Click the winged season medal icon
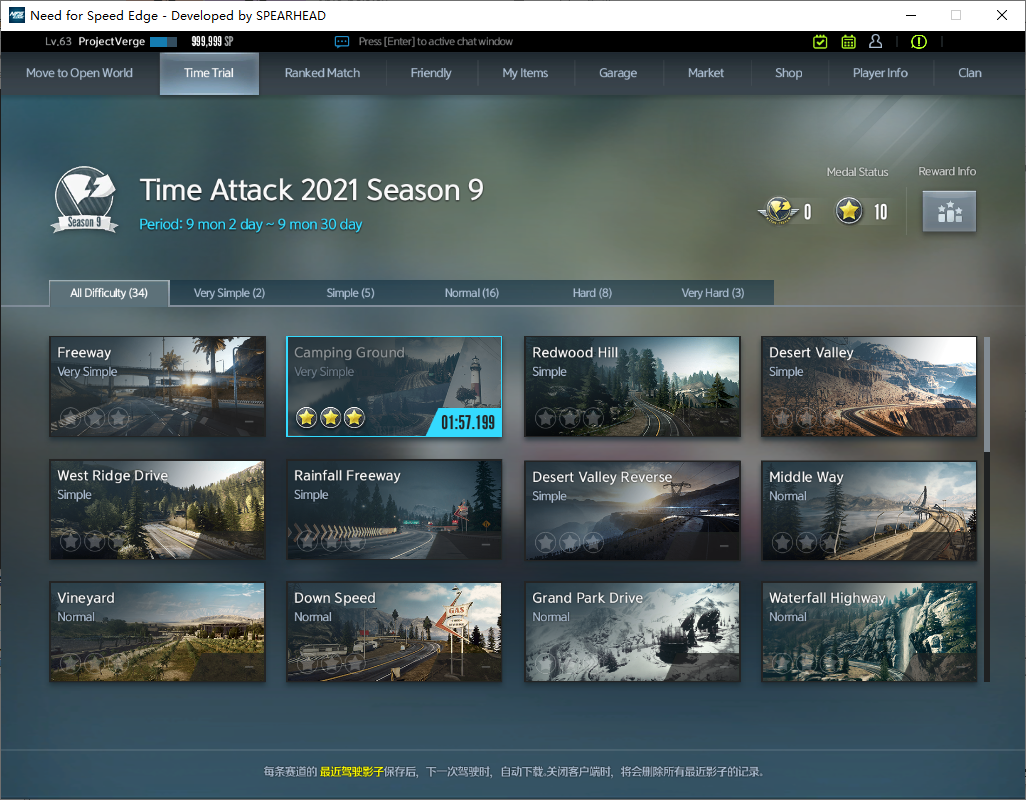The image size is (1026, 800). pyautogui.click(x=778, y=211)
